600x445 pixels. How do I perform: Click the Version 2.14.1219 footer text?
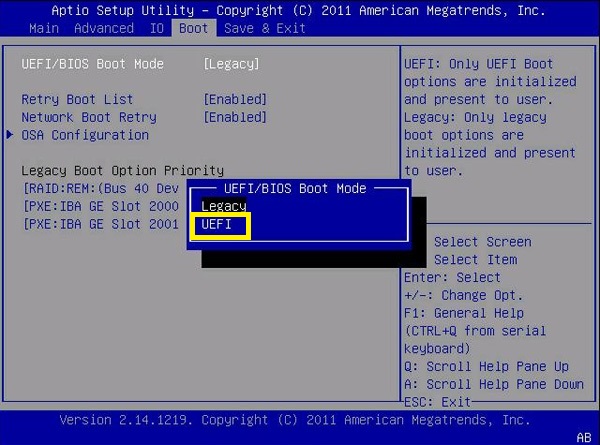pyautogui.click(x=295, y=420)
